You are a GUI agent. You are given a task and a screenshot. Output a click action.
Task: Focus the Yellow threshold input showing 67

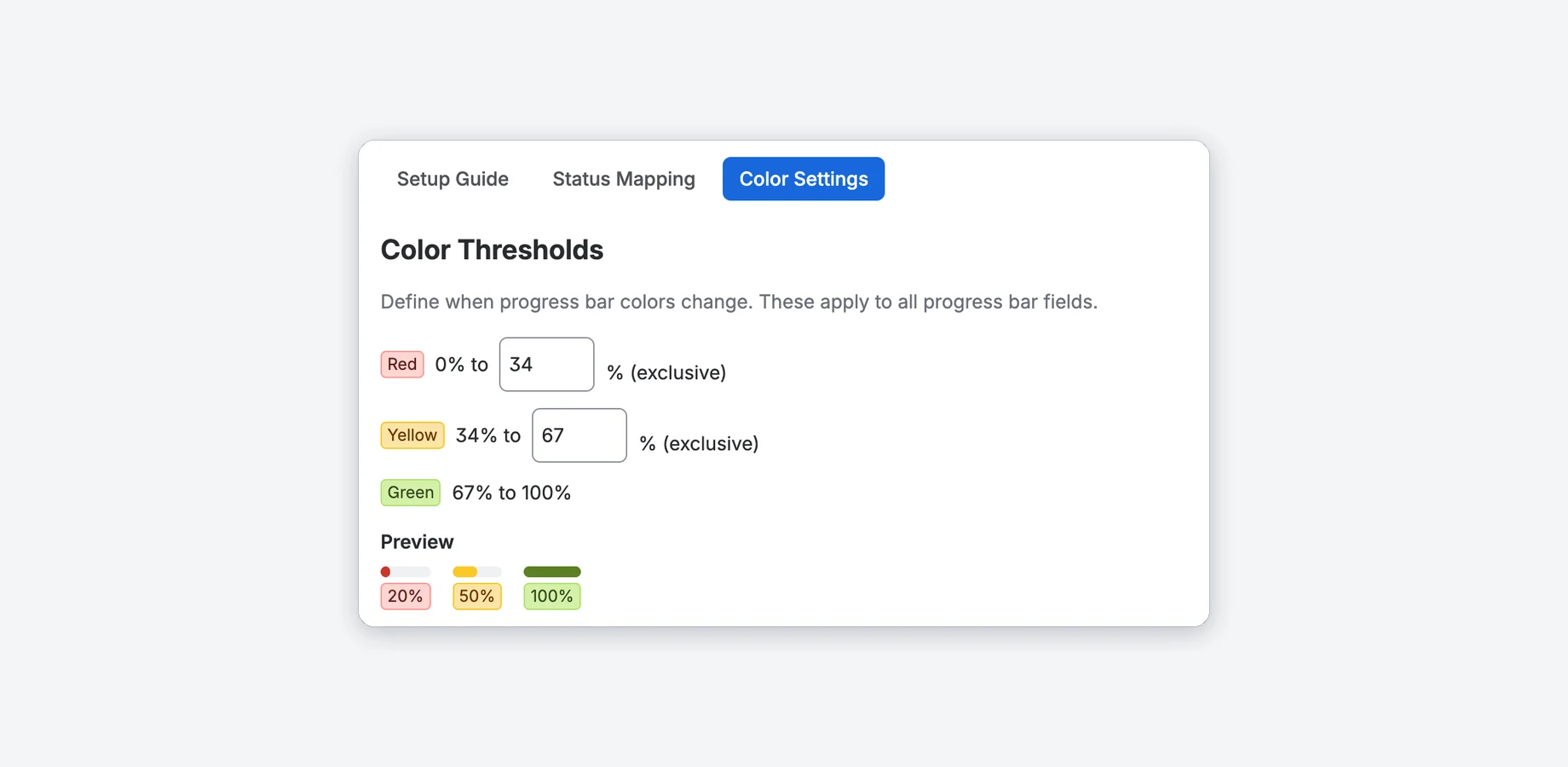(x=579, y=435)
